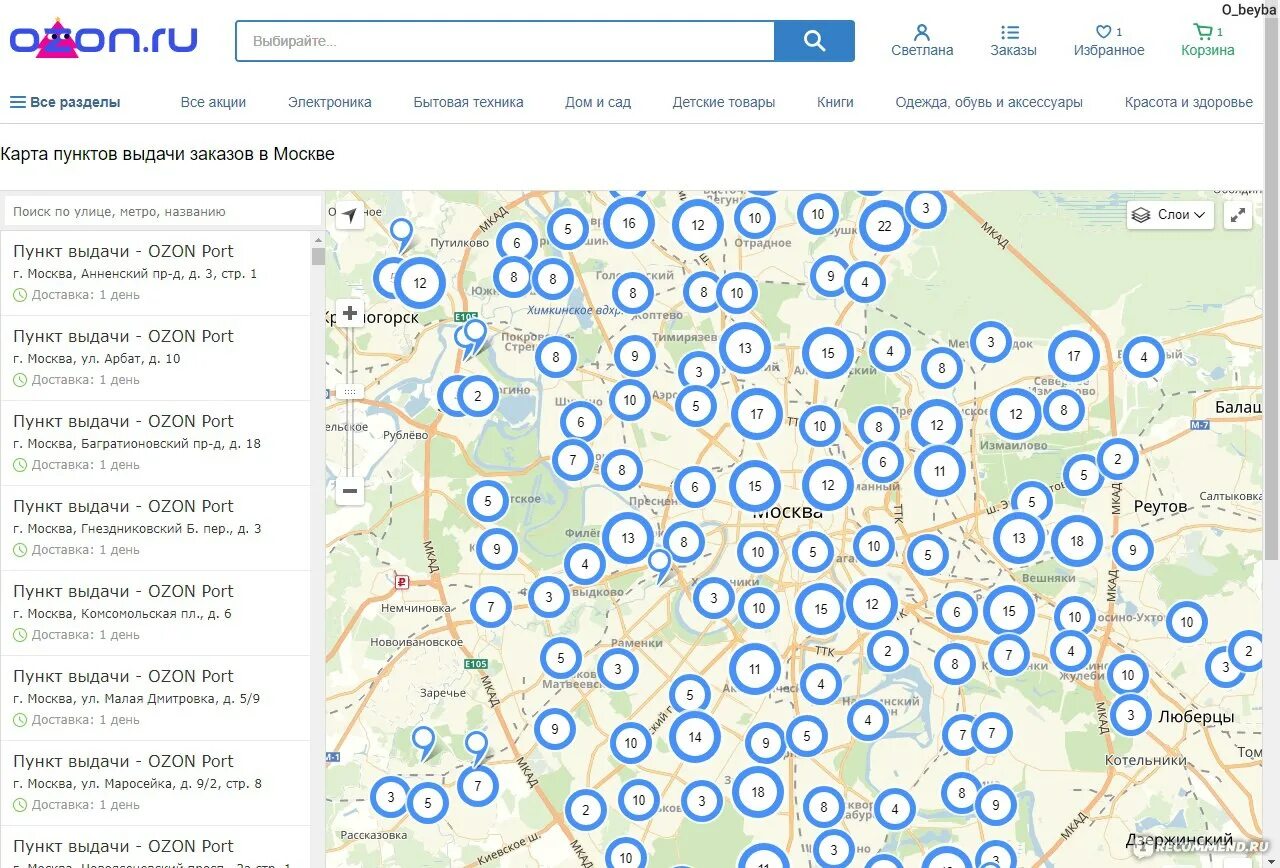Expand map to fullscreen

pos(1238,215)
